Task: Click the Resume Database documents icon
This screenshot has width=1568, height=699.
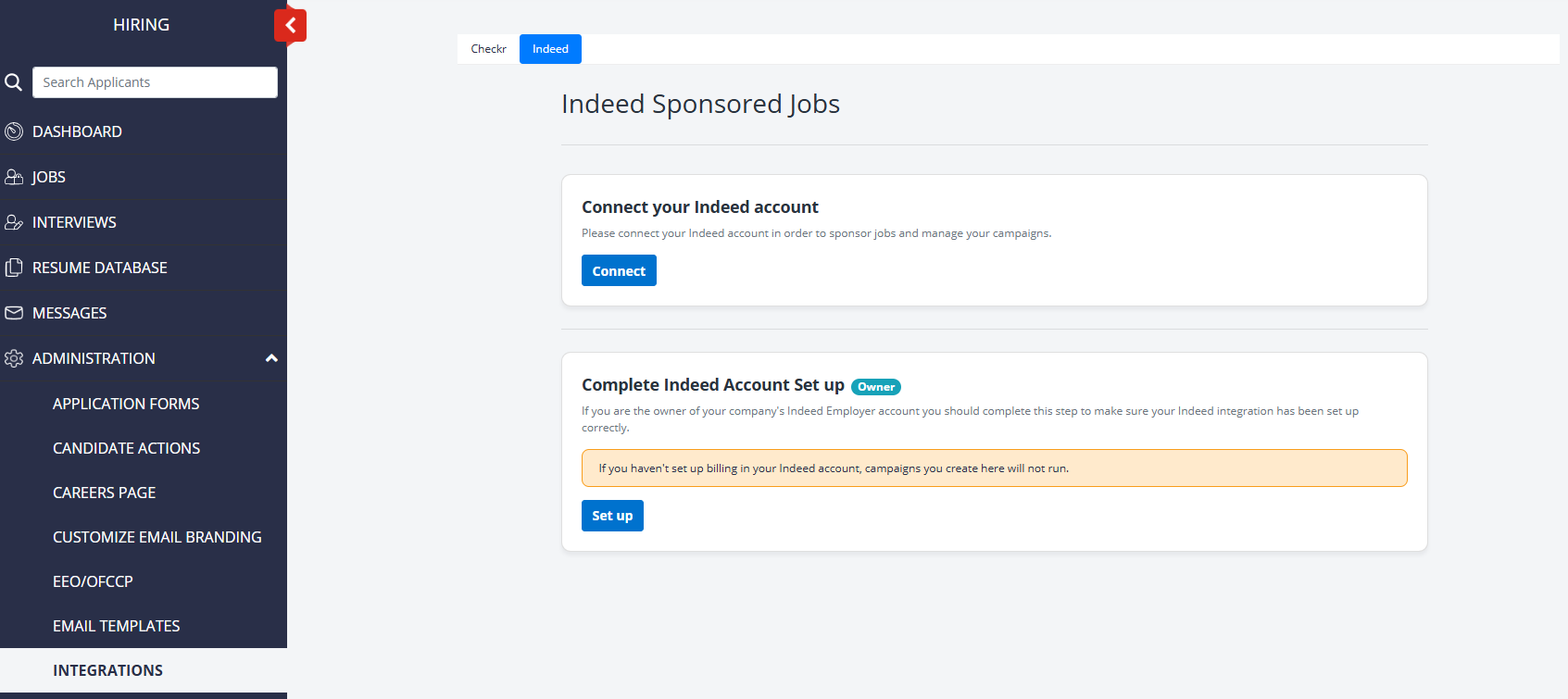Action: pos(14,268)
